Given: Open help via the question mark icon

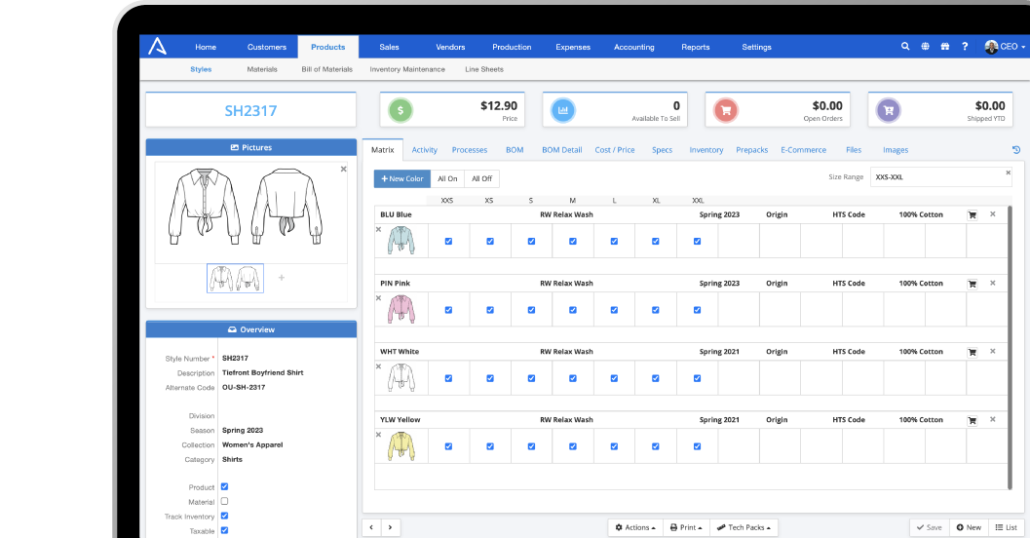Looking at the screenshot, I should click(x=964, y=47).
